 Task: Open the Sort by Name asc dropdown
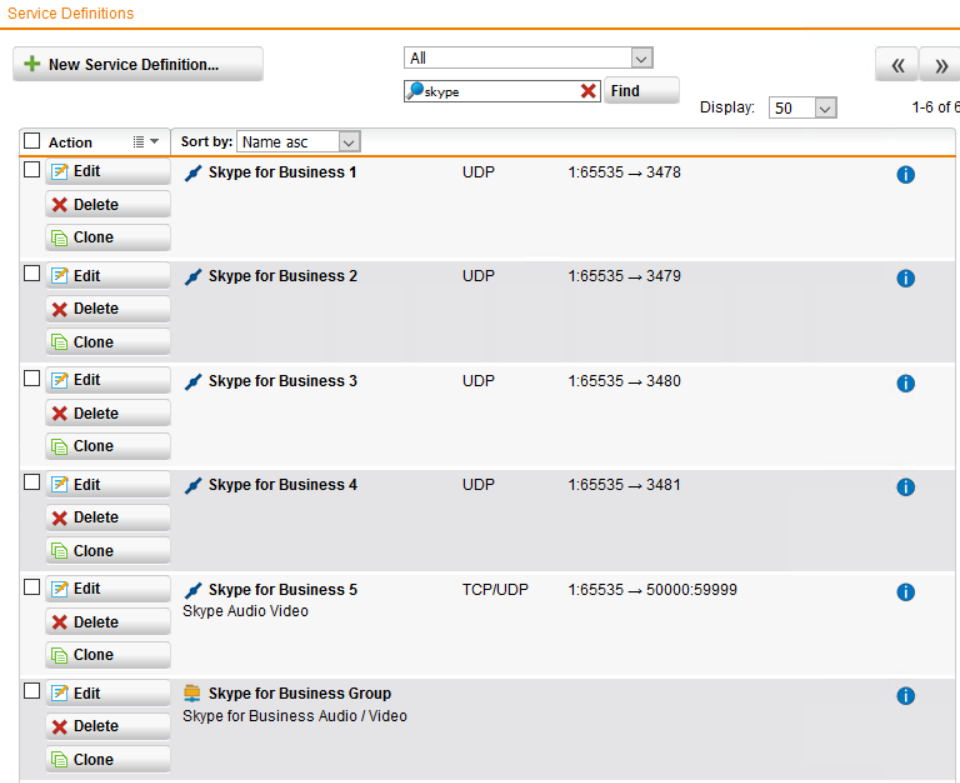tap(298, 142)
